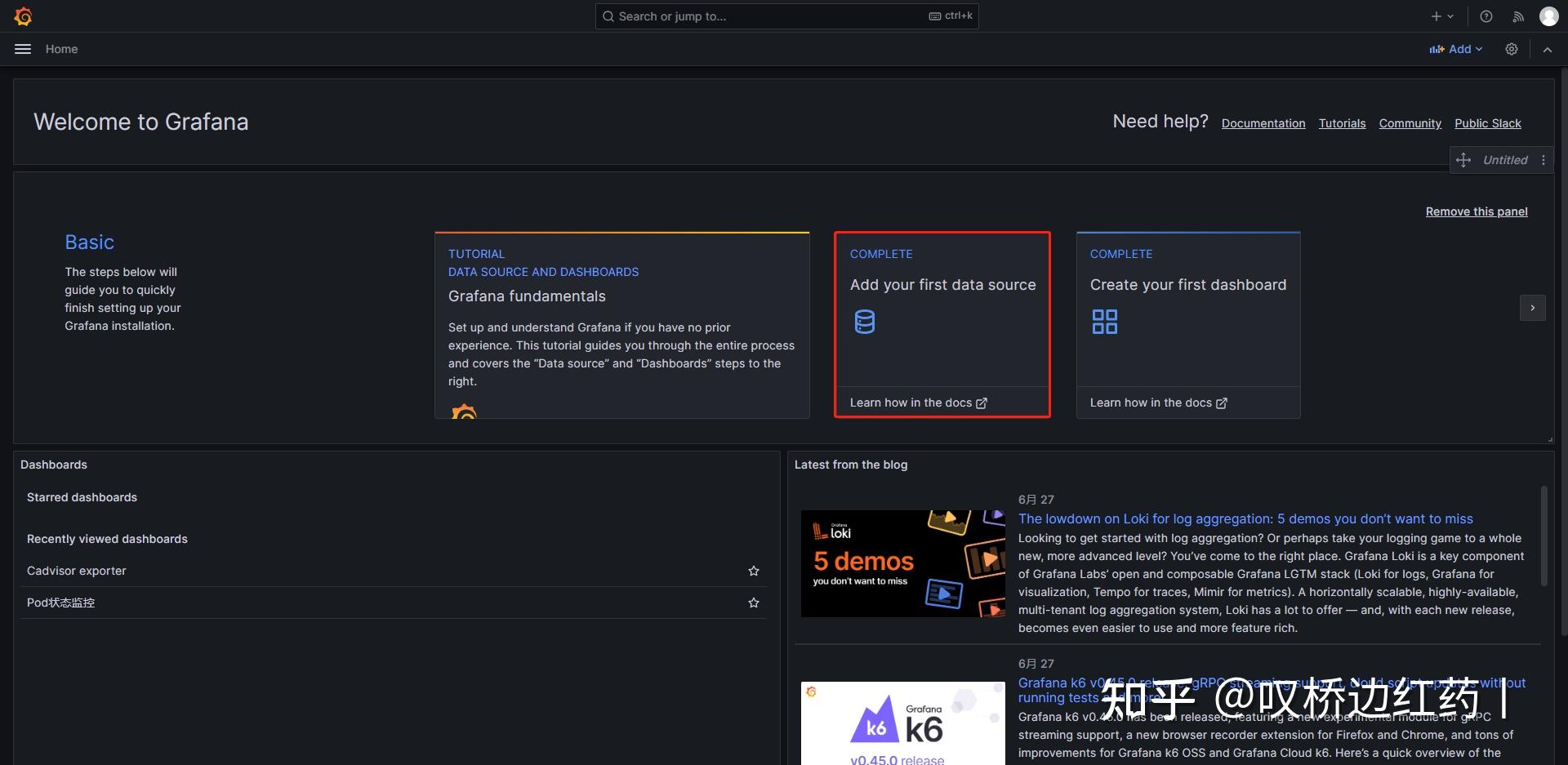This screenshot has height=765, width=1568.
Task: Open dashboard settings via the gear icon
Action: [x=1511, y=48]
